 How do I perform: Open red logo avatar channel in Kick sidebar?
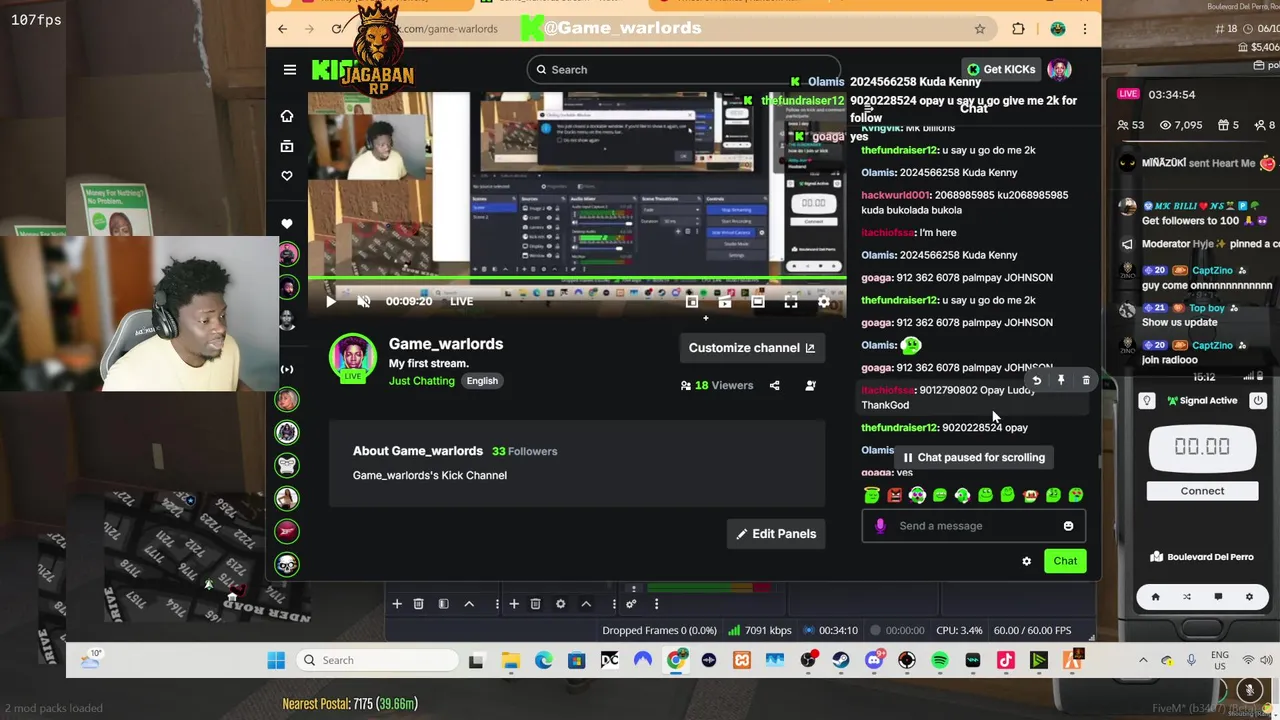[287, 531]
